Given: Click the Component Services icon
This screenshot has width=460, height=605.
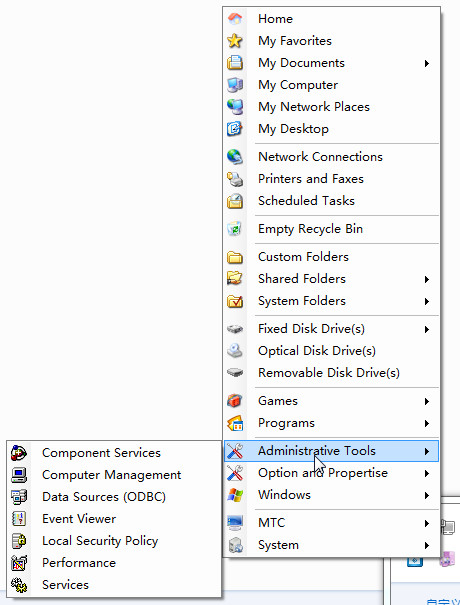Looking at the screenshot, I should click(x=19, y=453).
